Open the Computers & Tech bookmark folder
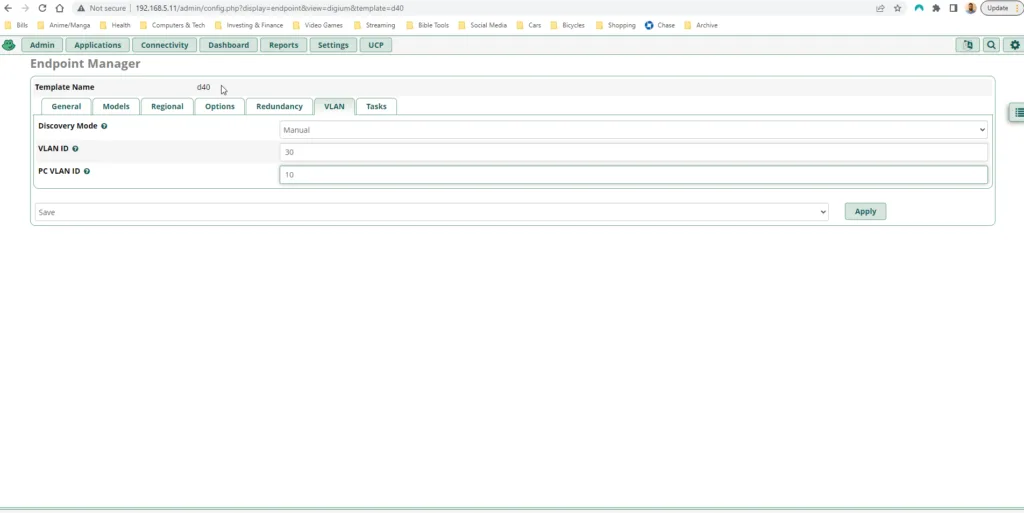This screenshot has width=1024, height=513. click(x=172, y=25)
